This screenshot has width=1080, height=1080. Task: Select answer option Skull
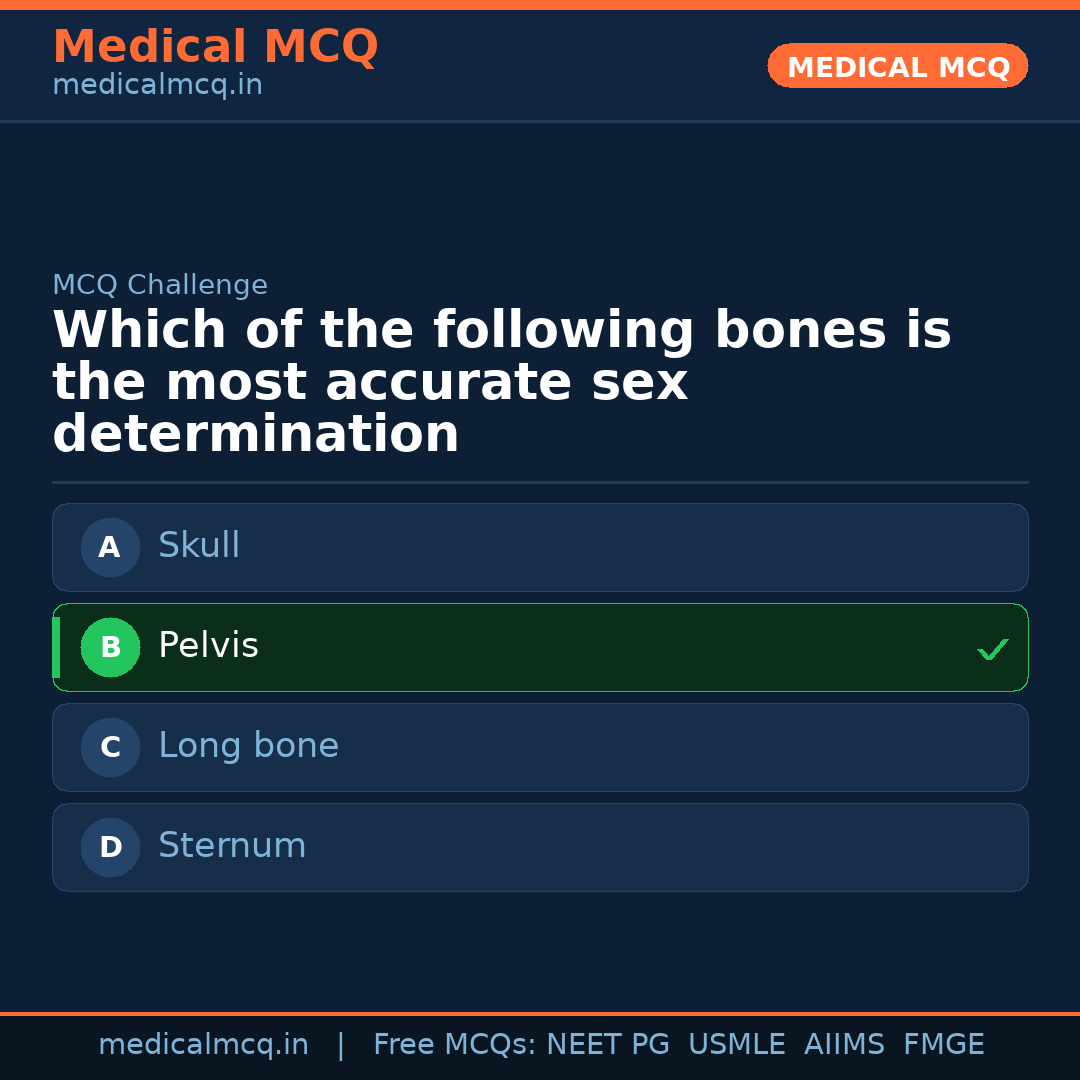(x=540, y=547)
